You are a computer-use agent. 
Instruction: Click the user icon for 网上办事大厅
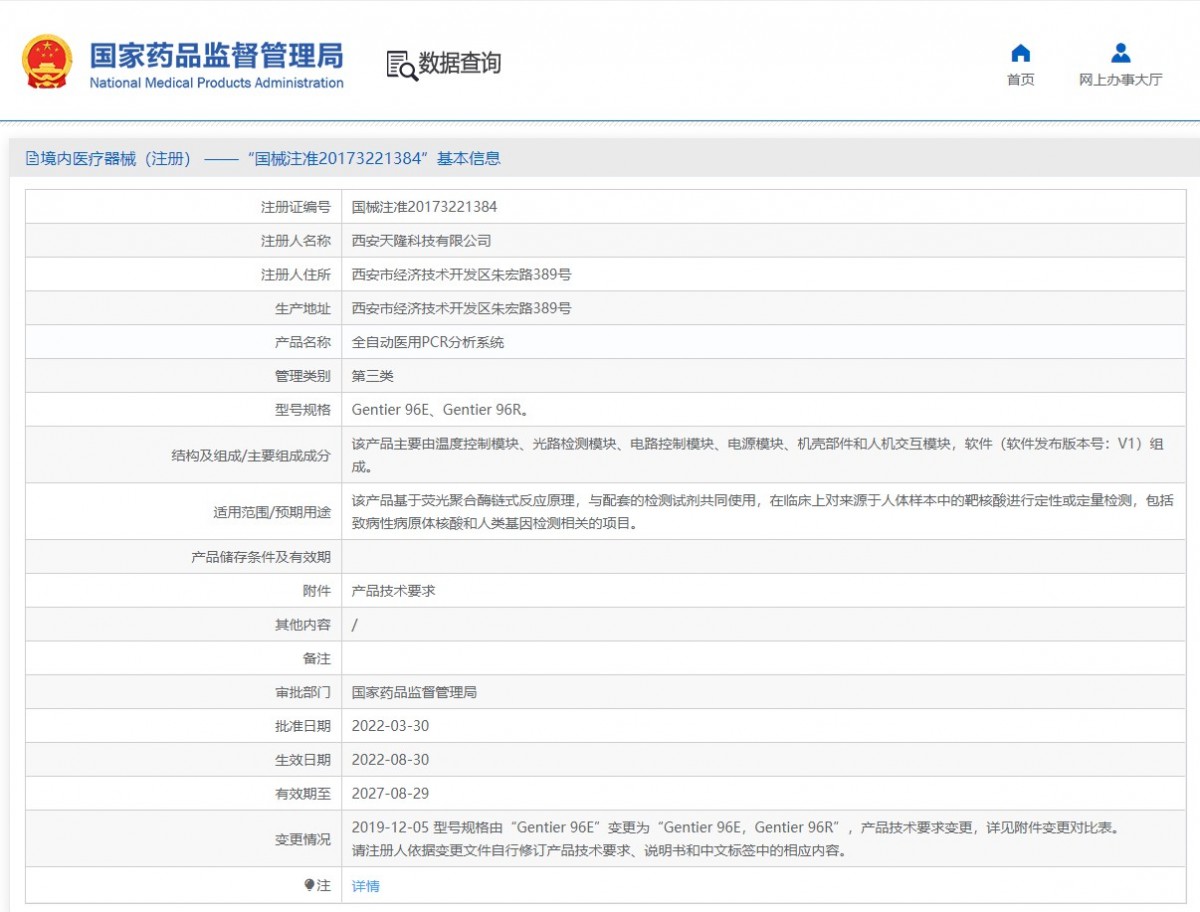pos(1120,53)
